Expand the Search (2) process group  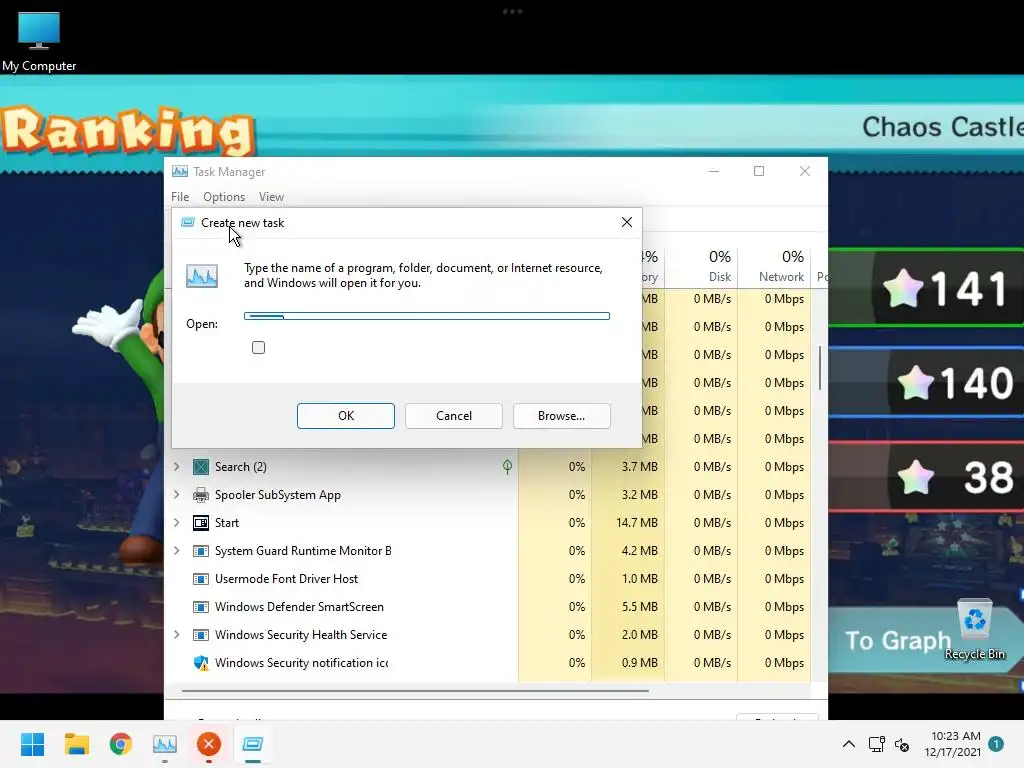176,466
